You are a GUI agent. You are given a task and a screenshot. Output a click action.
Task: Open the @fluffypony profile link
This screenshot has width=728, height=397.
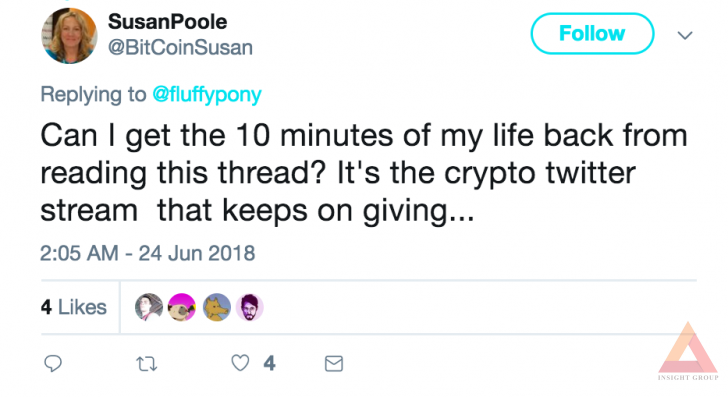click(207, 95)
